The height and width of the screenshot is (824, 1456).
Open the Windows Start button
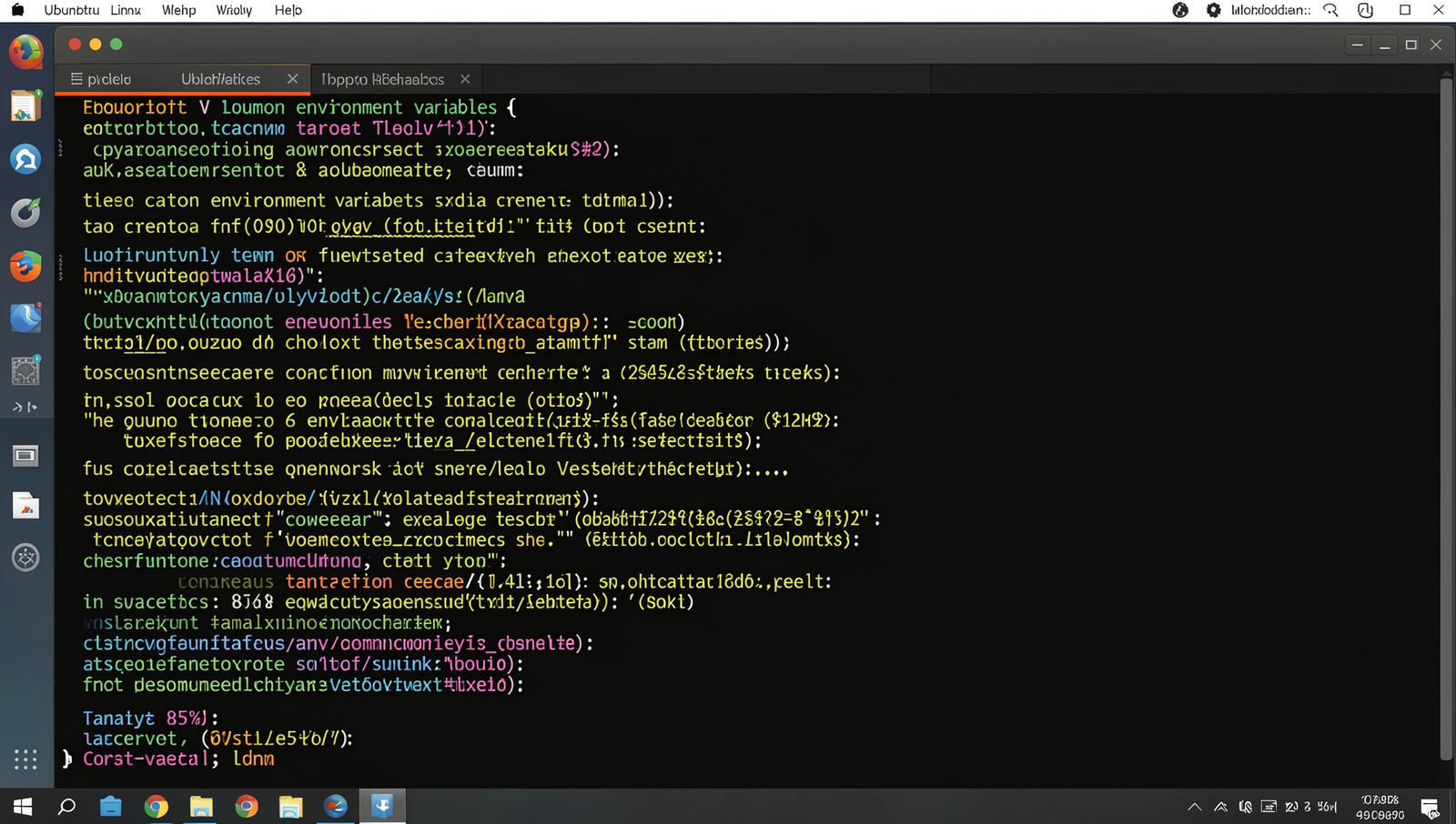point(23,807)
